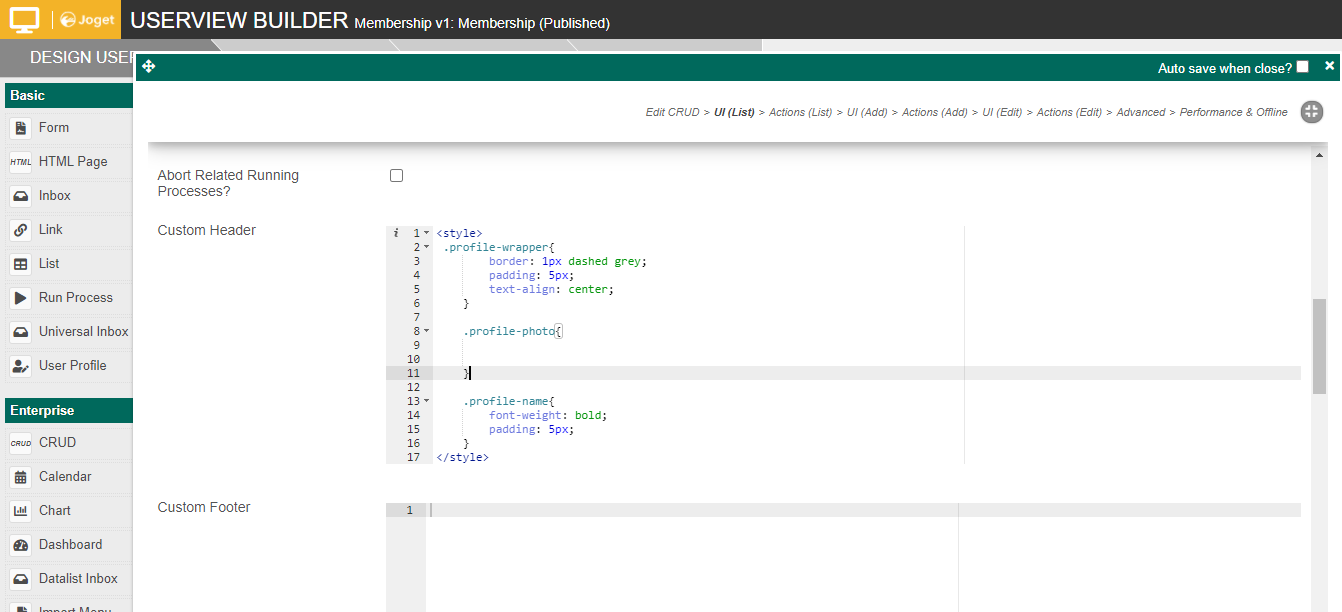1342x612 pixels.
Task: Click the Dashboard gauge icon
Action: [x=21, y=545]
